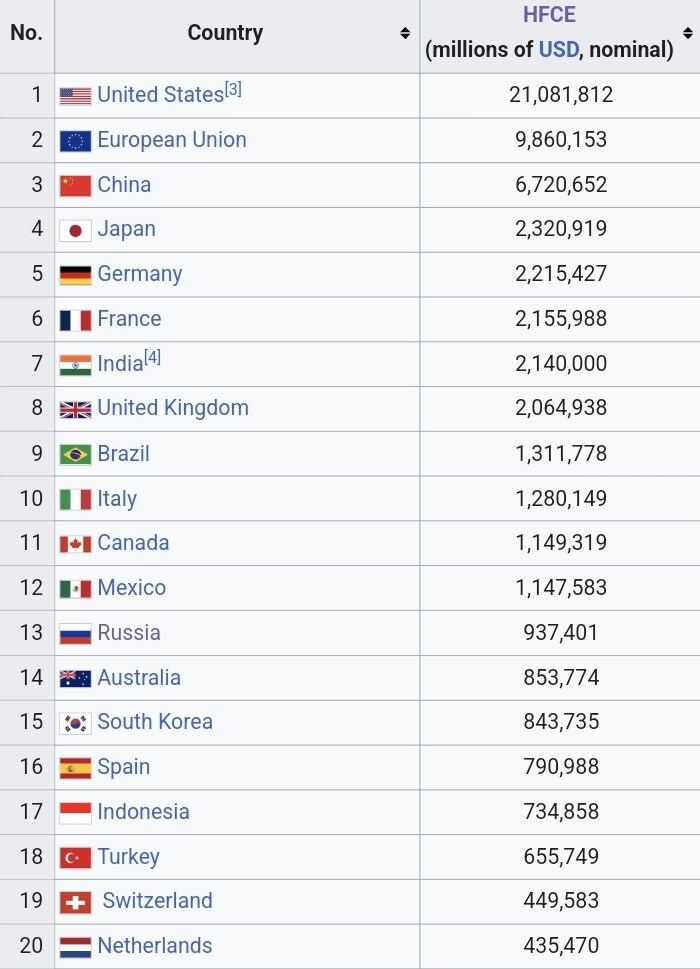The height and width of the screenshot is (969, 700).
Task: Go to the China country page
Action: coord(124,185)
